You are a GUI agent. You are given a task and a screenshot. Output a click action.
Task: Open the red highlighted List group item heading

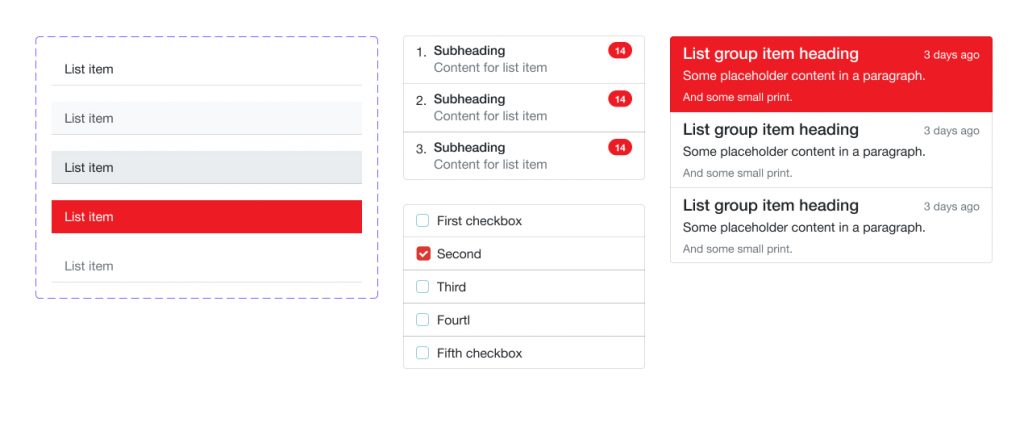pyautogui.click(x=770, y=54)
